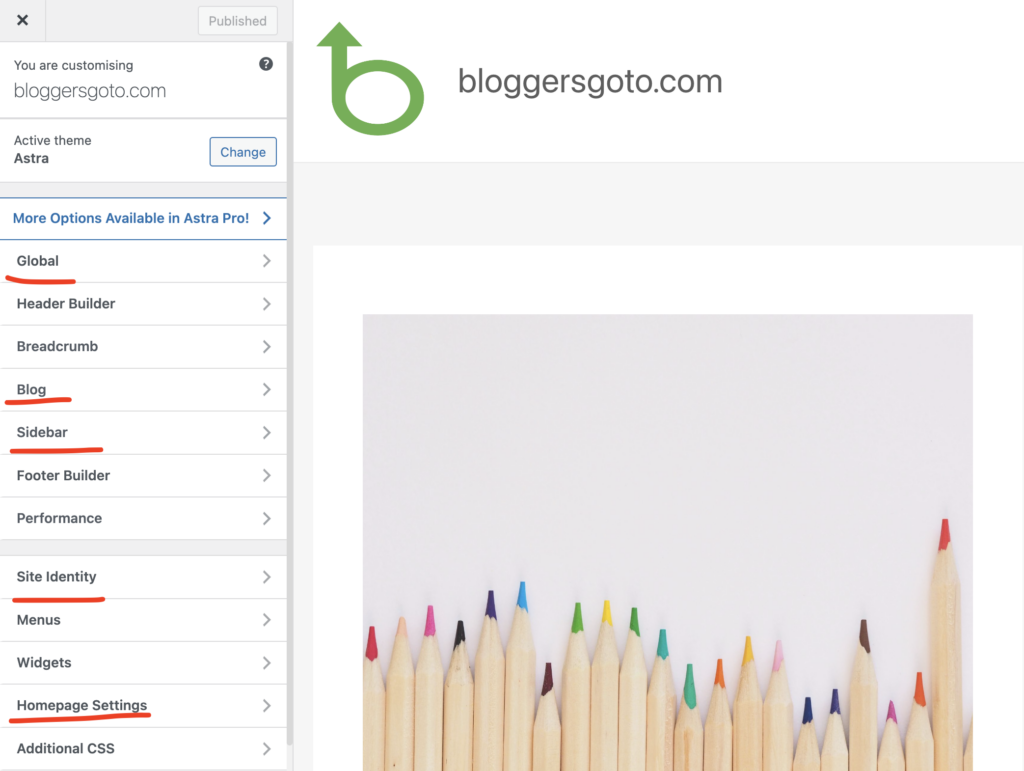Click the green b logo

[370, 79]
